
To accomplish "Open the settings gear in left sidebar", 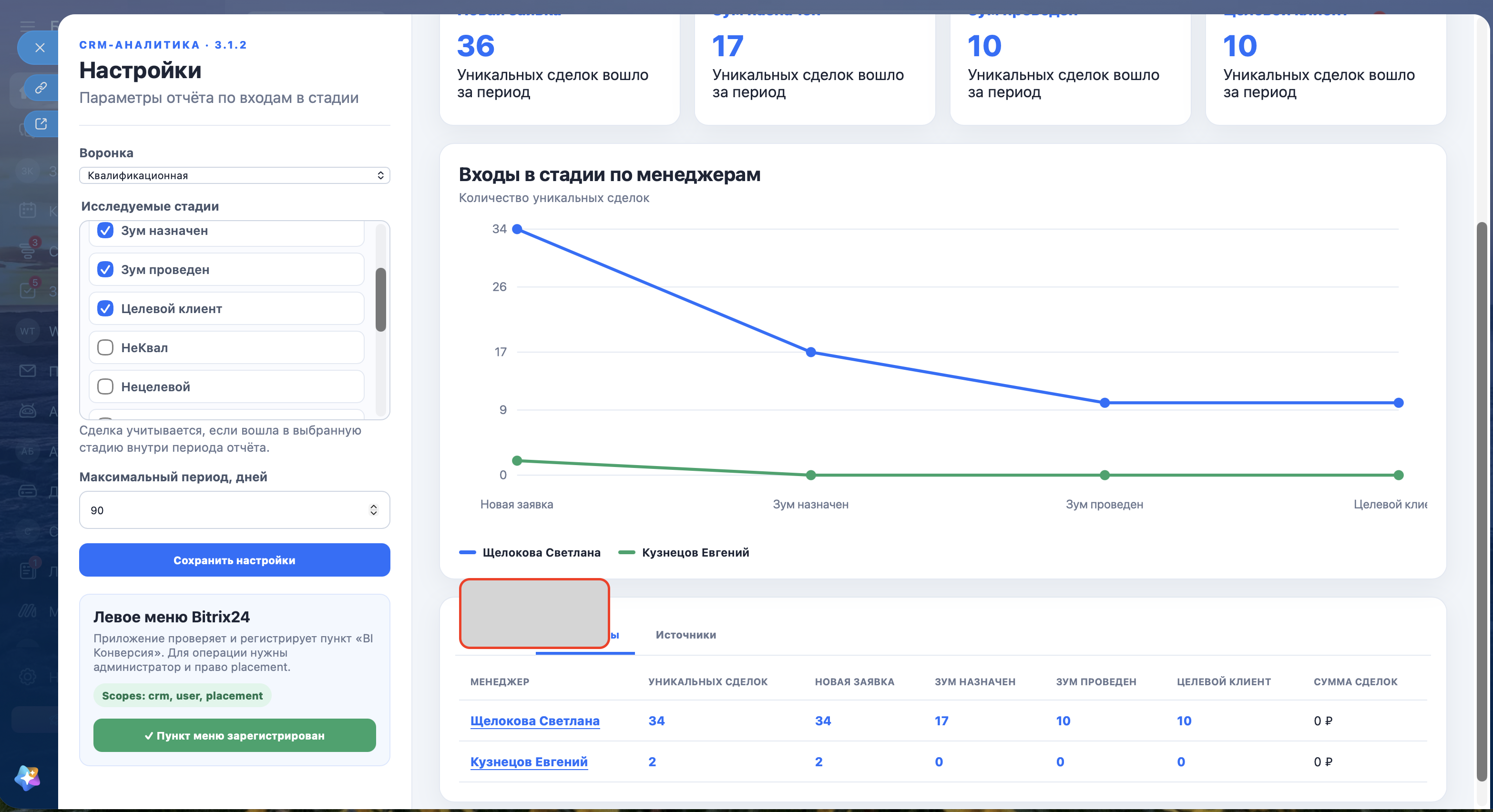I will (27, 677).
